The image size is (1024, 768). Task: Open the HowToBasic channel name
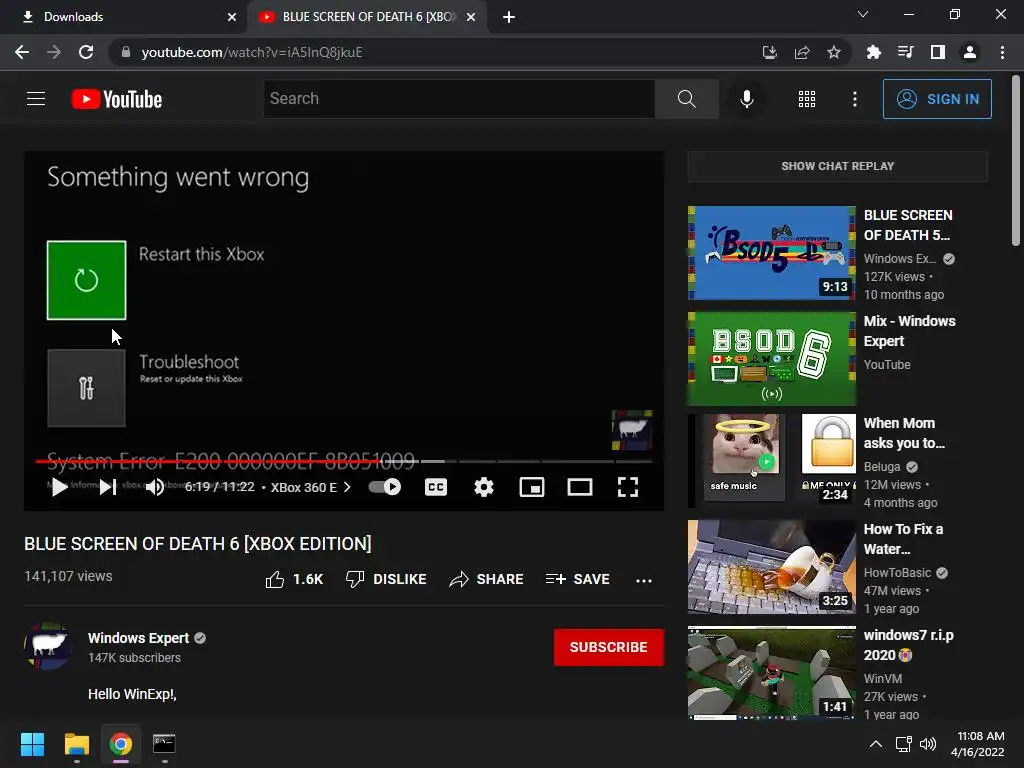click(x=897, y=573)
